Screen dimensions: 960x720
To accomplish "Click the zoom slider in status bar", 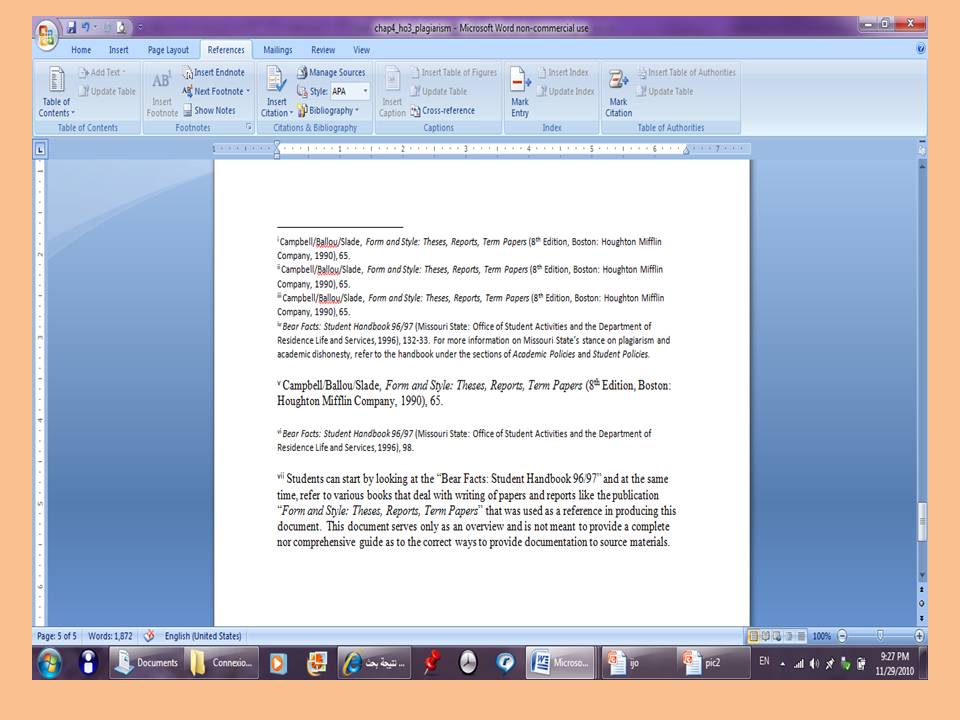I will click(x=880, y=636).
